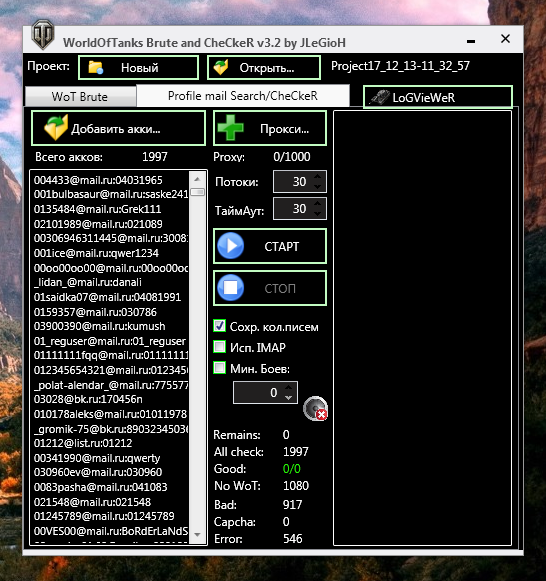This screenshot has height=581, width=546.
Task: Close the WorldOfTanks checker window
Action: point(505,39)
